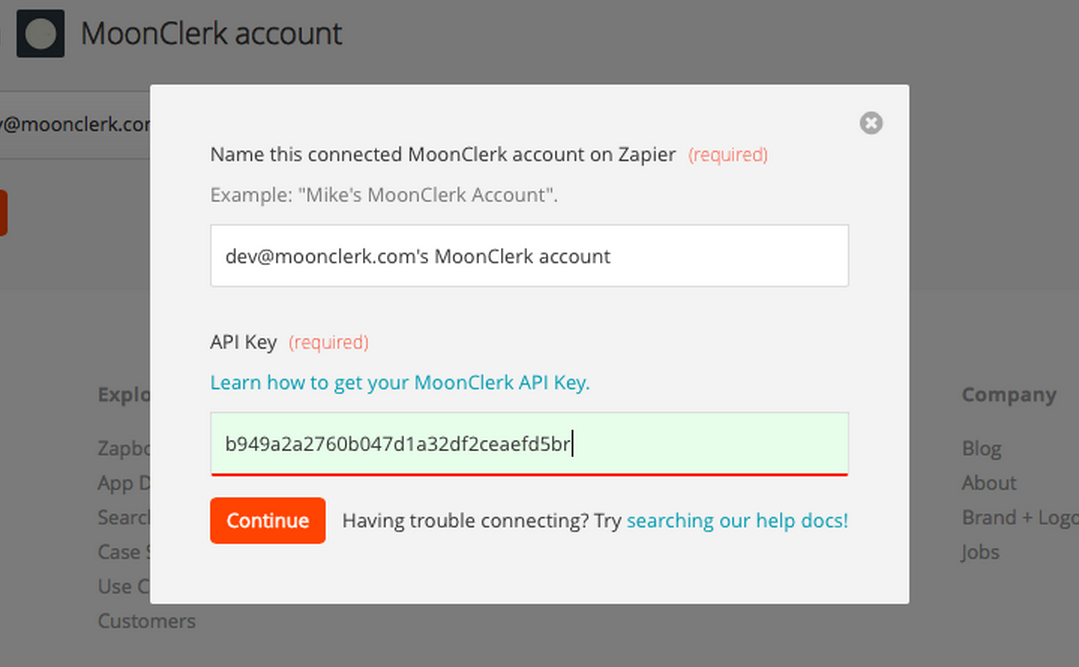Open the partially hidden Search footer link
Viewport: 1079px width, 667px height.
pyautogui.click(x=124, y=517)
